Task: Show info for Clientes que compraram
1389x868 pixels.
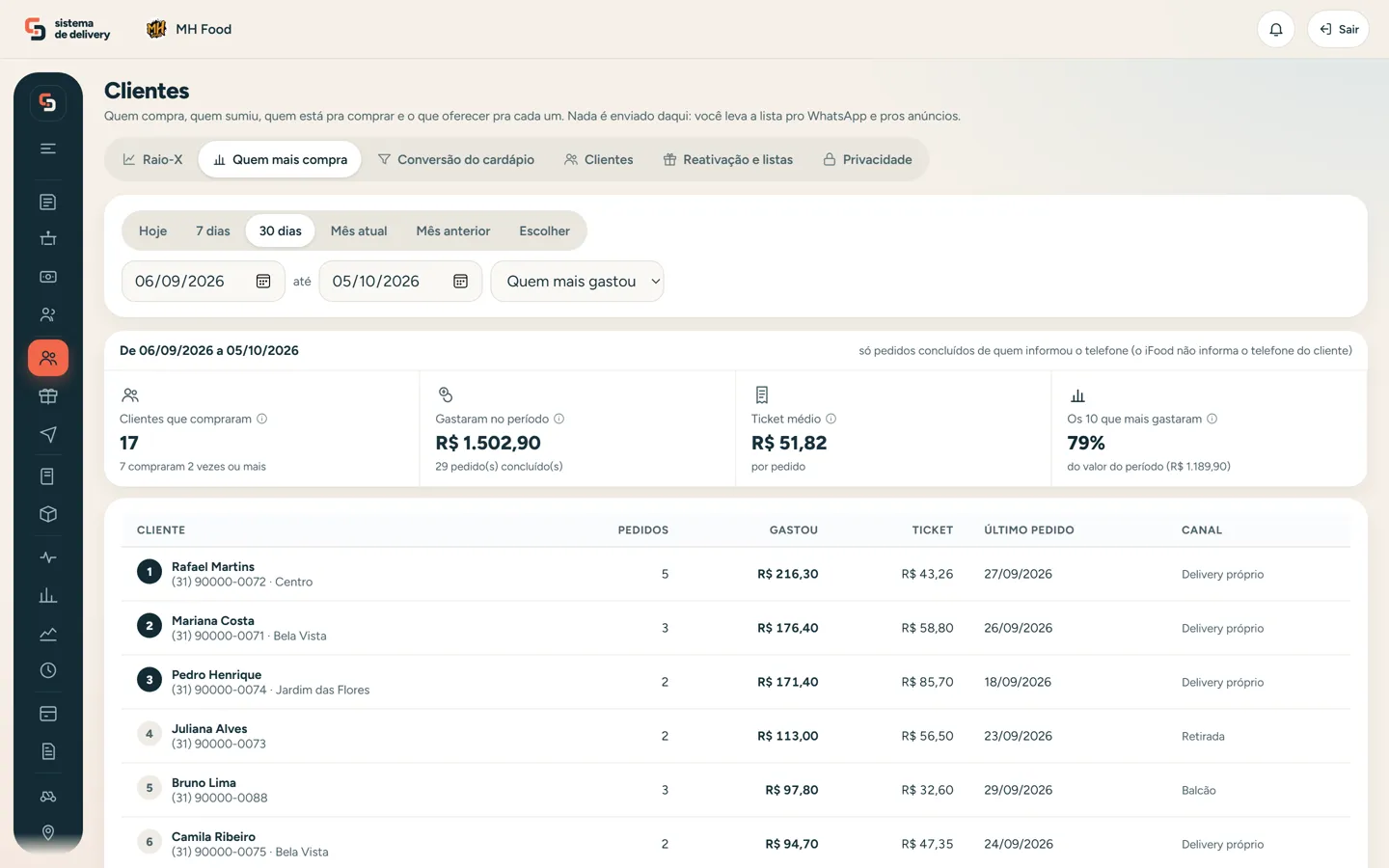Action: pos(261,419)
